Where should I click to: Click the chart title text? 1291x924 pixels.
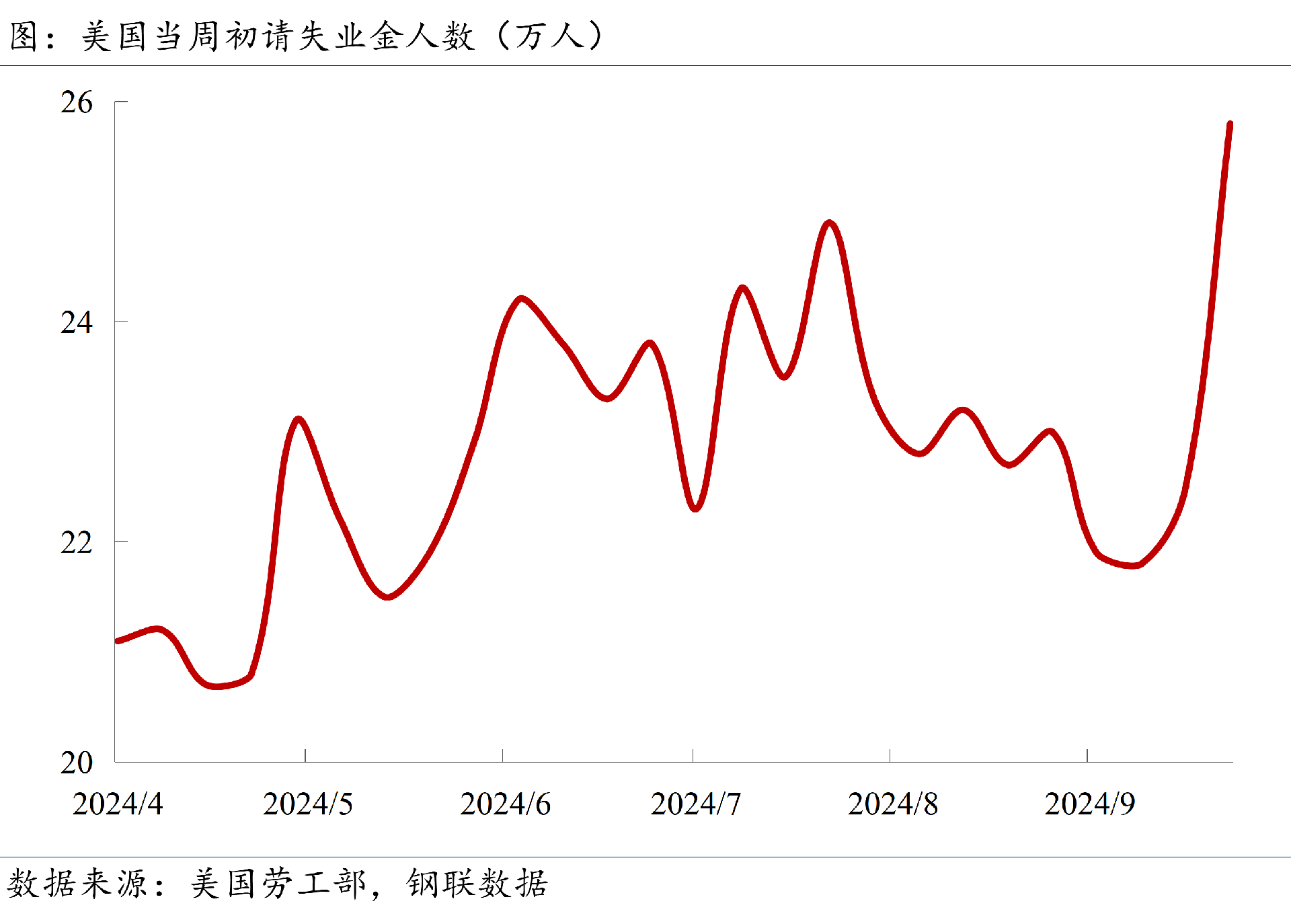pyautogui.click(x=307, y=36)
